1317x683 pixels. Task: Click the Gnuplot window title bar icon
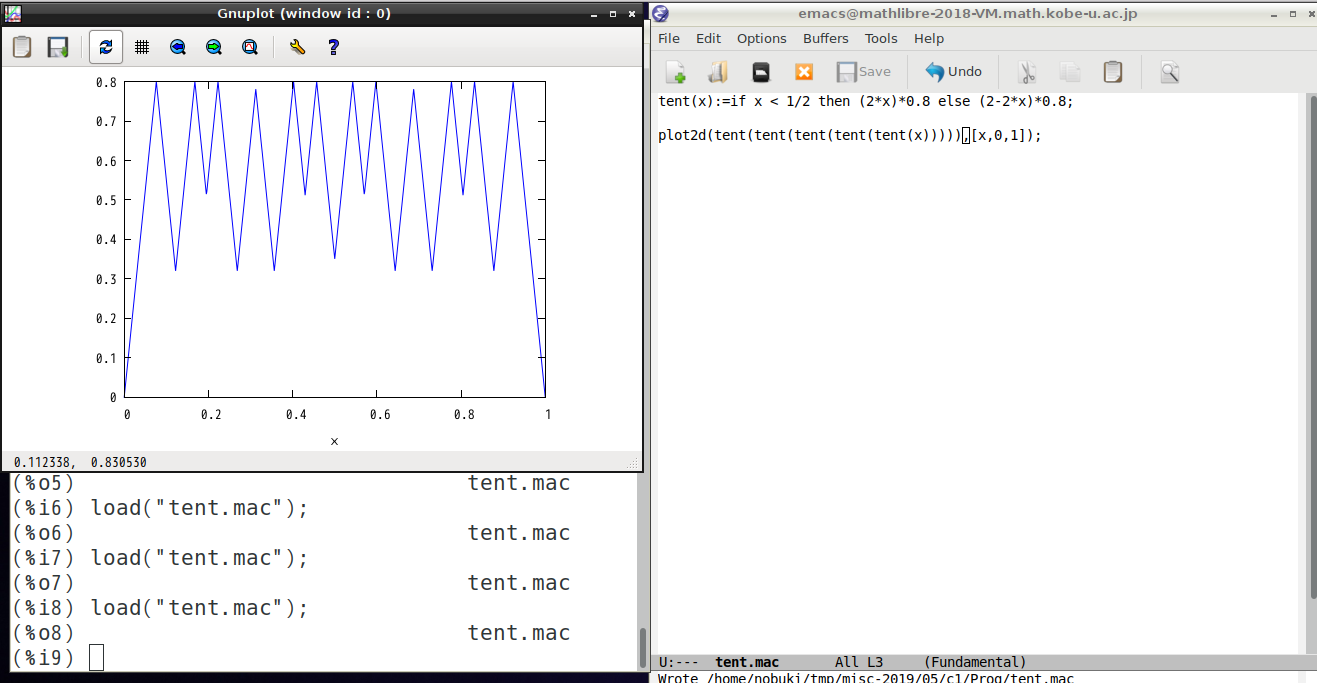12,13
